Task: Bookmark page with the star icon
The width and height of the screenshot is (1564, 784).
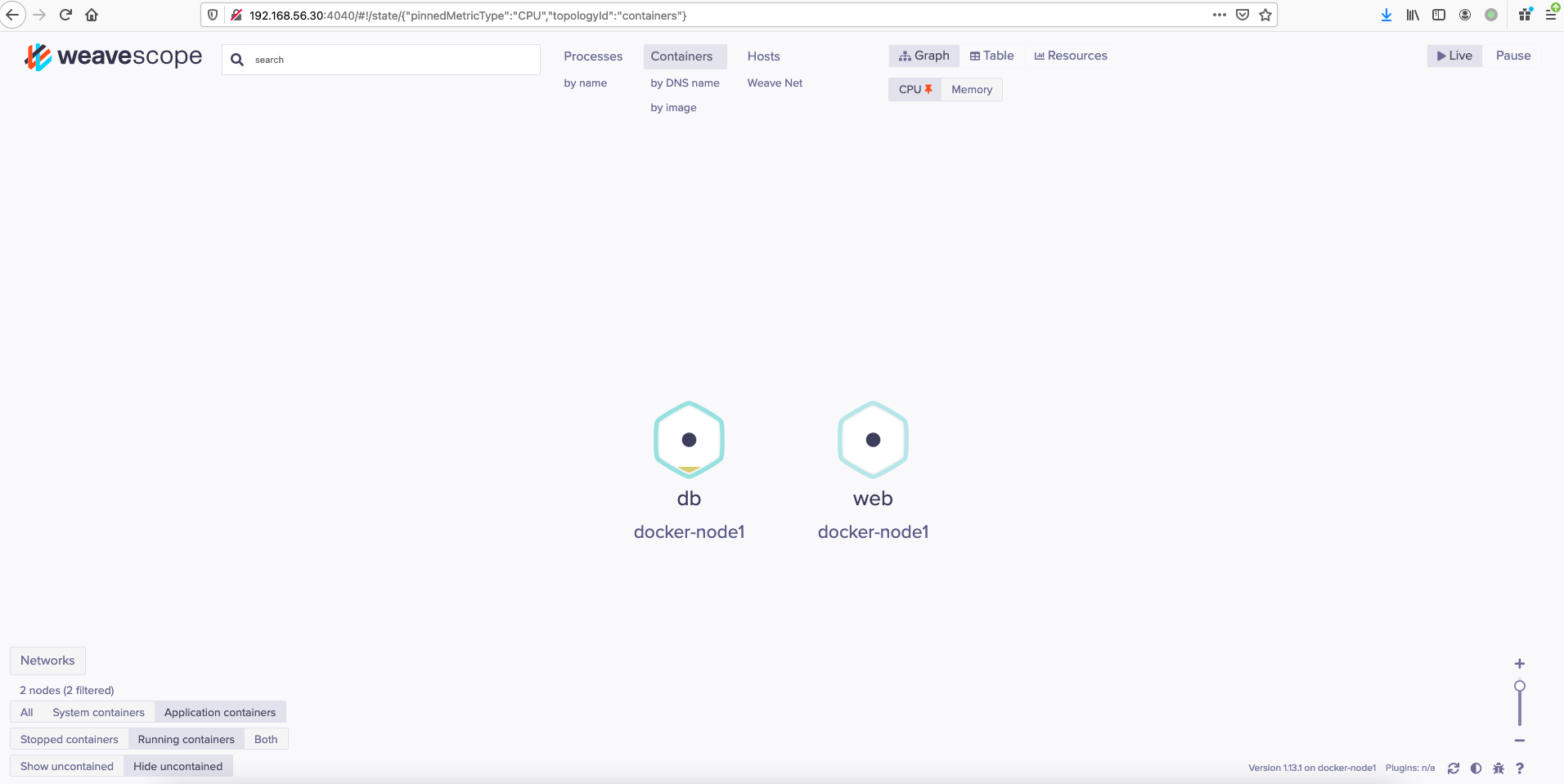Action: [1265, 15]
